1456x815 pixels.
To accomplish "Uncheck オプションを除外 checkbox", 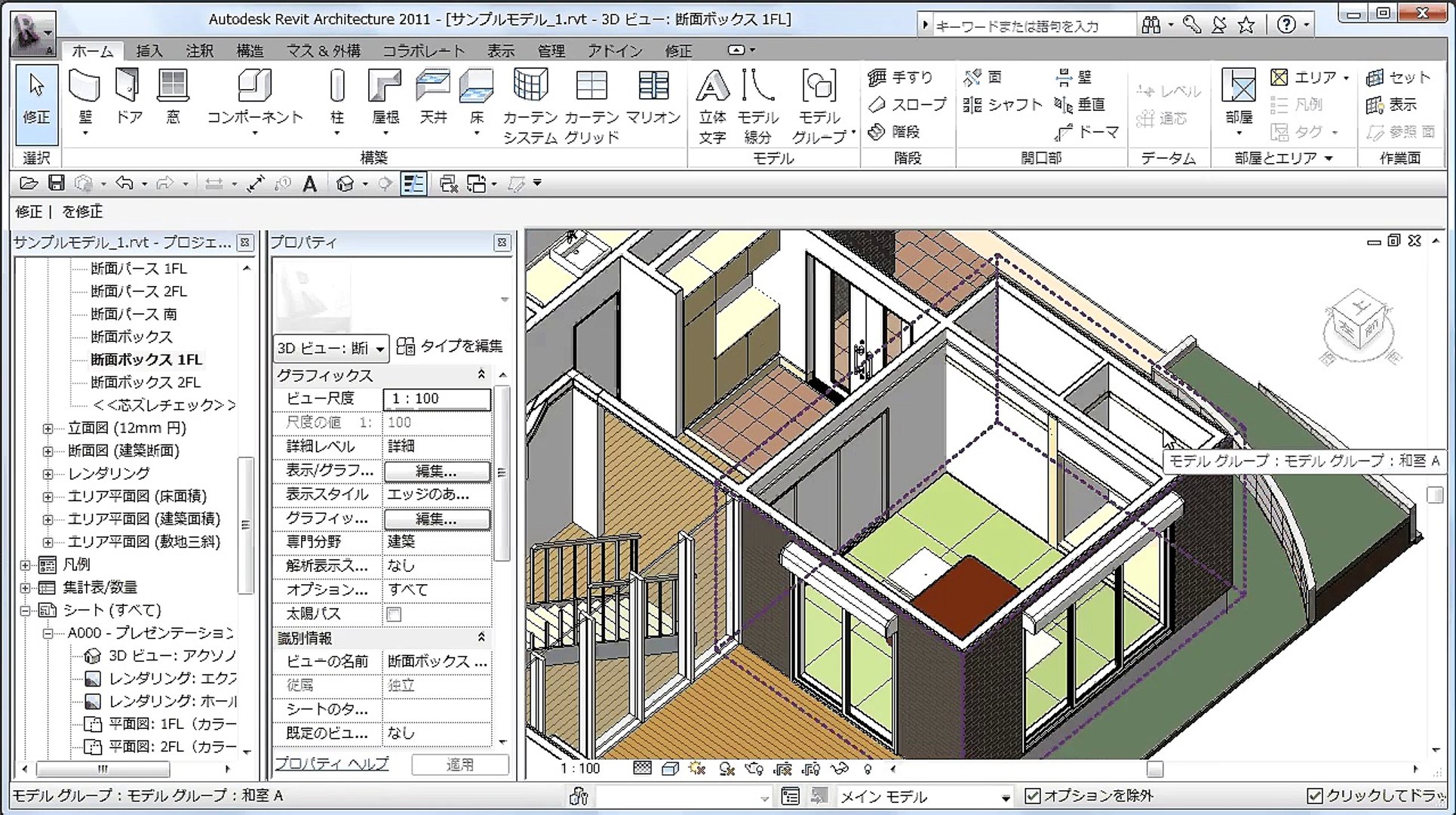I will point(1033,796).
